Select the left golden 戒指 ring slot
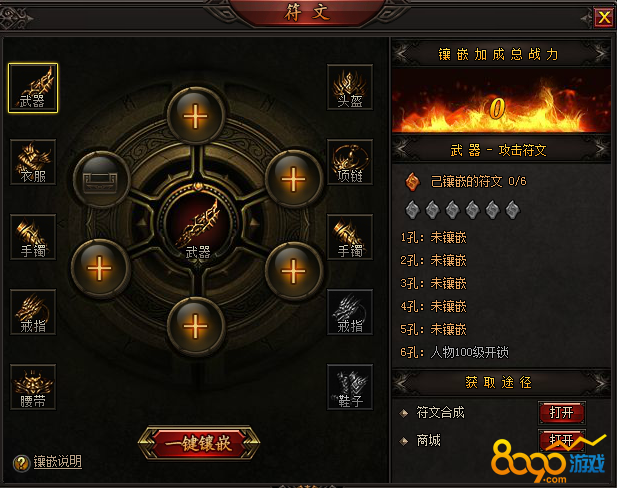This screenshot has width=617, height=488. point(33,312)
